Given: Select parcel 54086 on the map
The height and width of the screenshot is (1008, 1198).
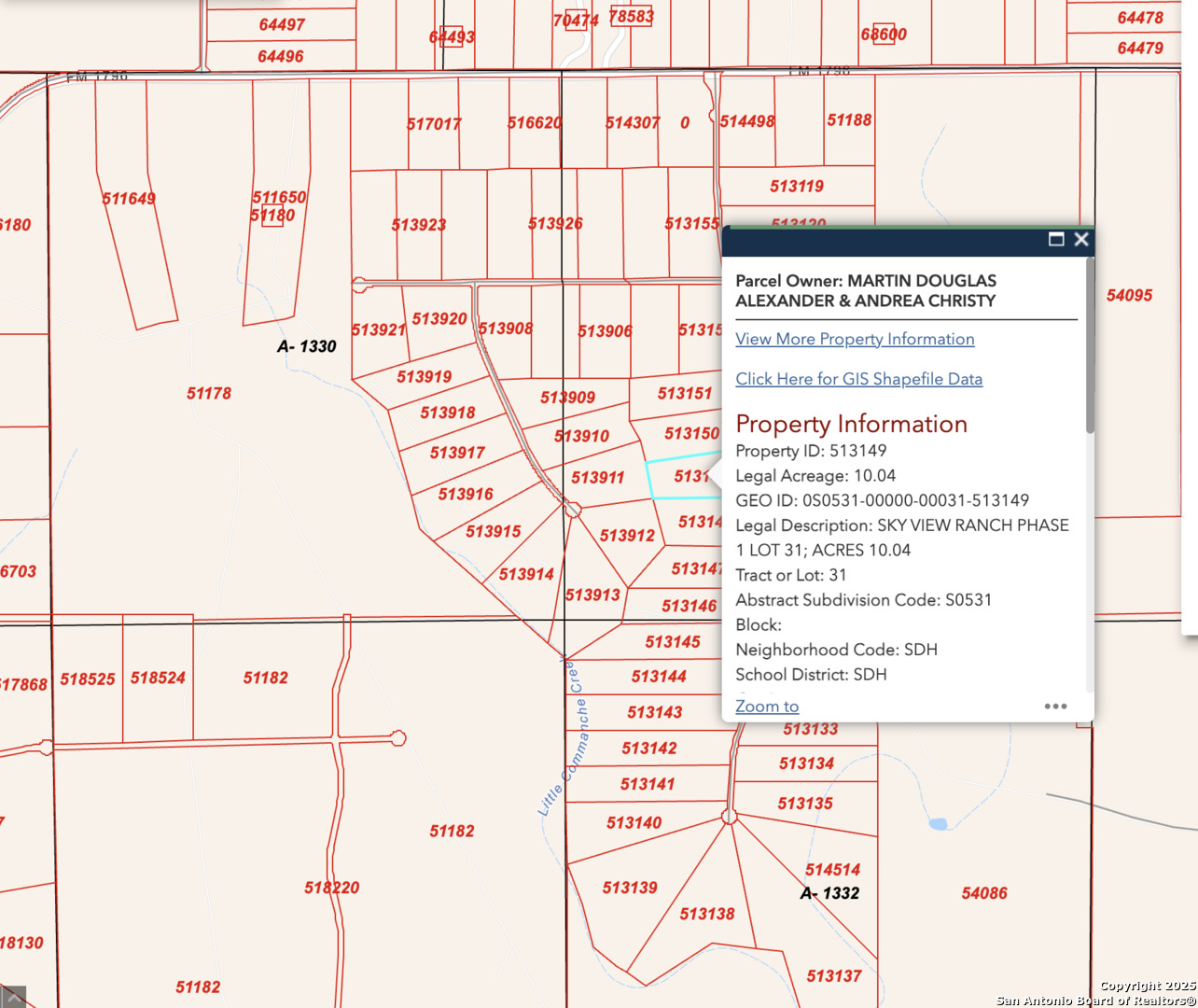Looking at the screenshot, I should [x=983, y=893].
